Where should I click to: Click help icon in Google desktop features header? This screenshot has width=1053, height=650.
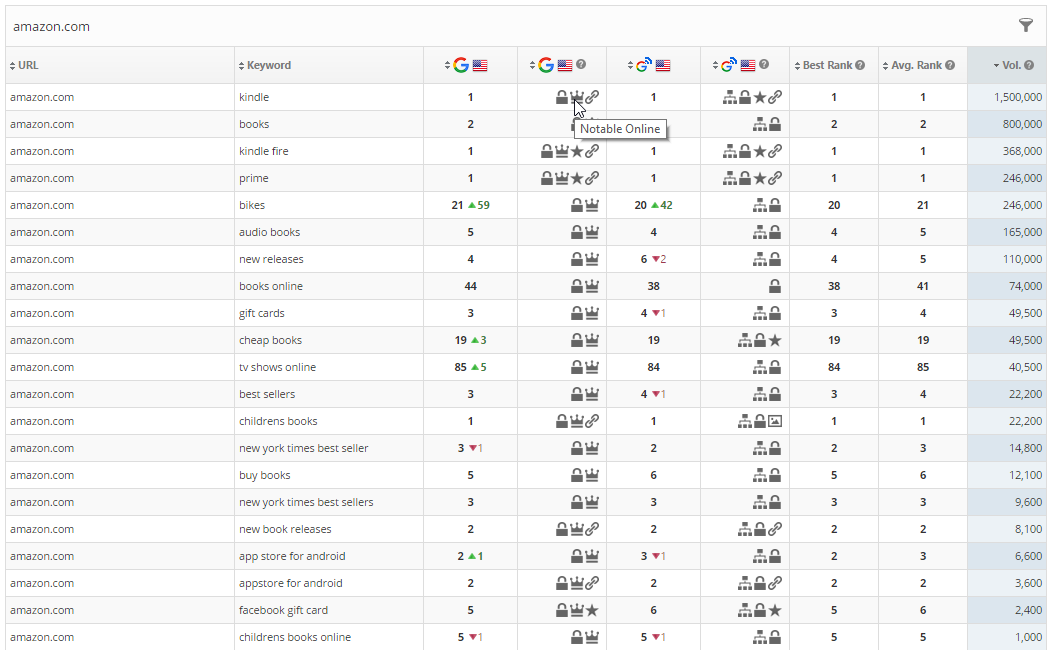(581, 64)
